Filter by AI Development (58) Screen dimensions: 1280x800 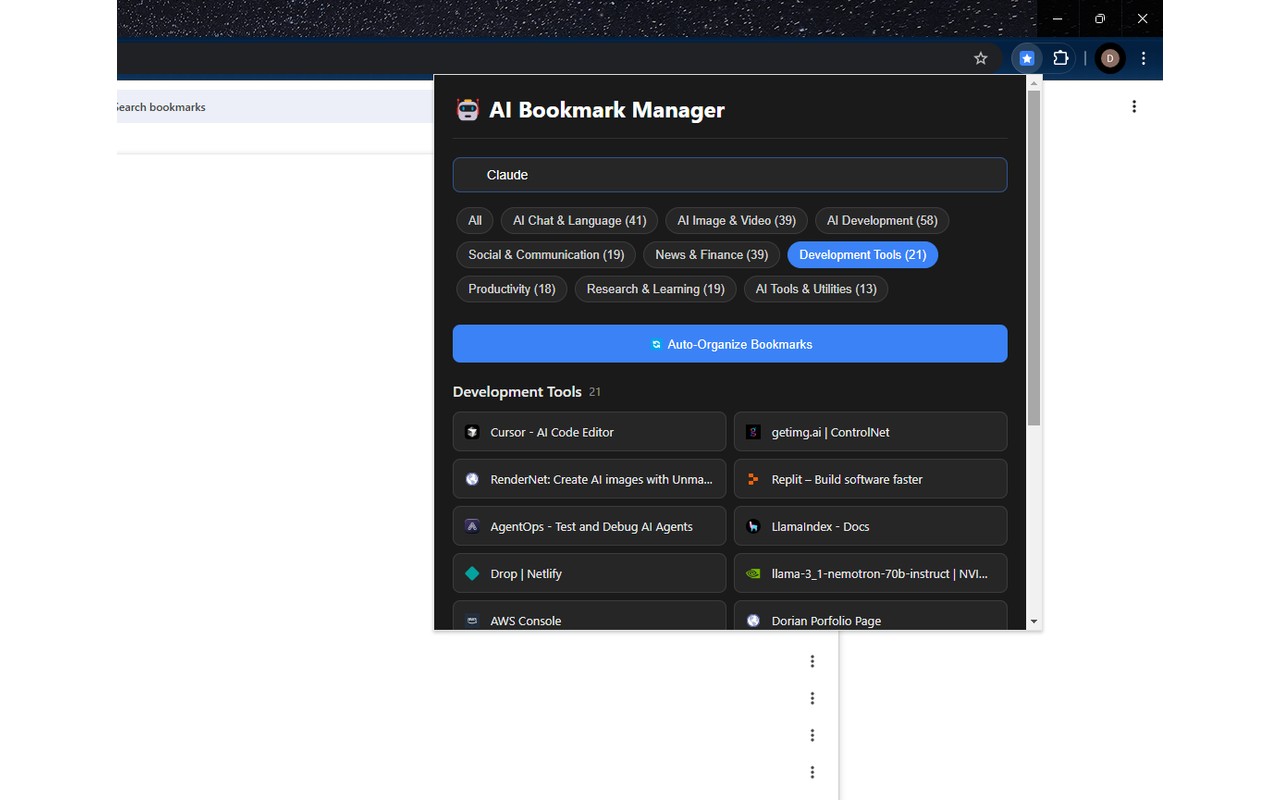(x=882, y=220)
